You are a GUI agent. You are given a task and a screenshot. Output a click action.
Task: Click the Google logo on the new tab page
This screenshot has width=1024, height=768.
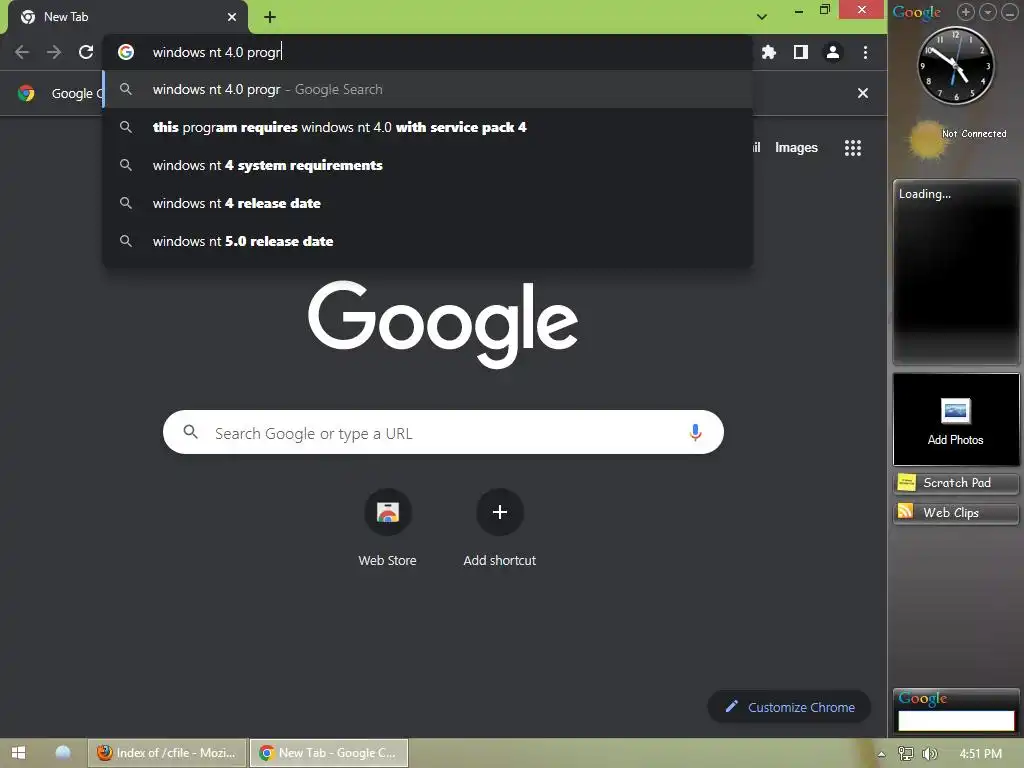(443, 324)
